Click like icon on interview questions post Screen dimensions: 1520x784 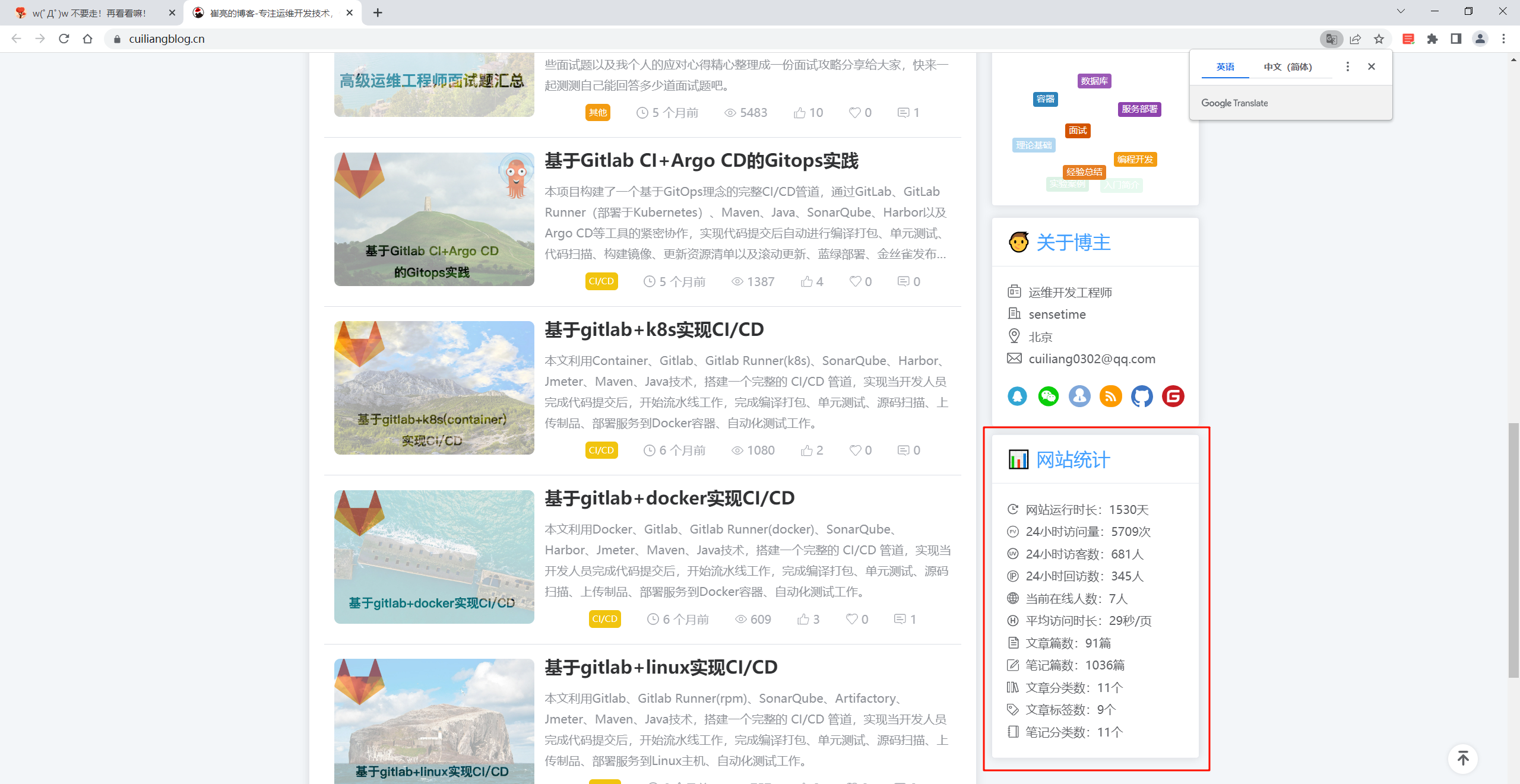(800, 113)
